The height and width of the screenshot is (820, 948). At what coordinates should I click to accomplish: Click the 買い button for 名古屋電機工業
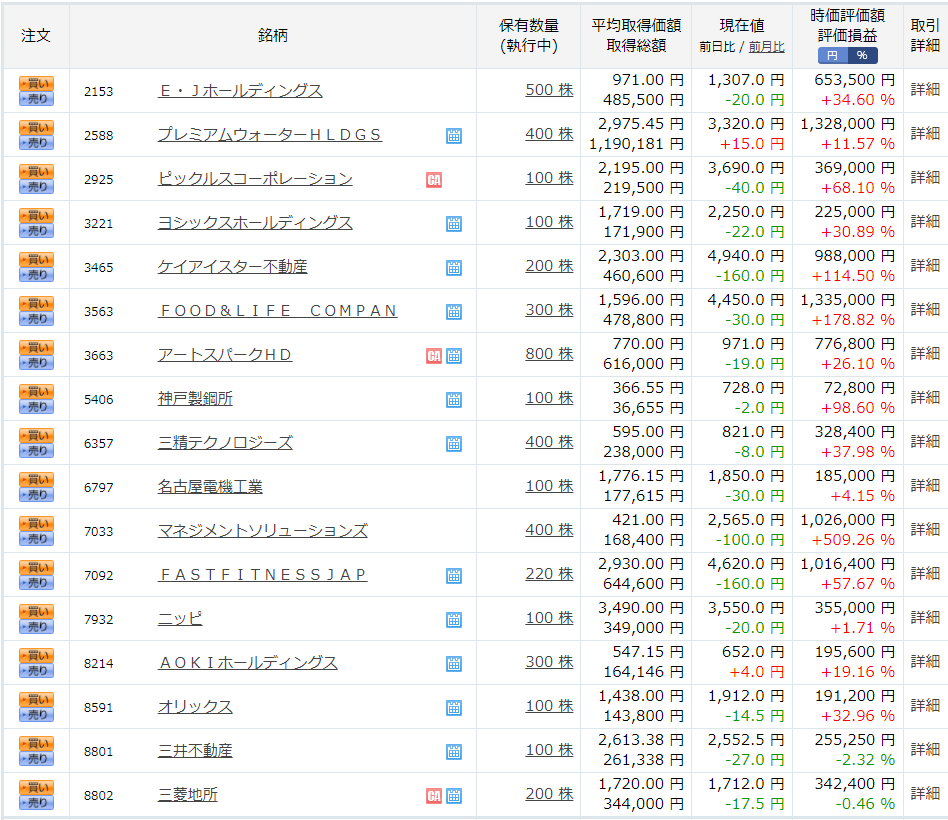[x=36, y=480]
